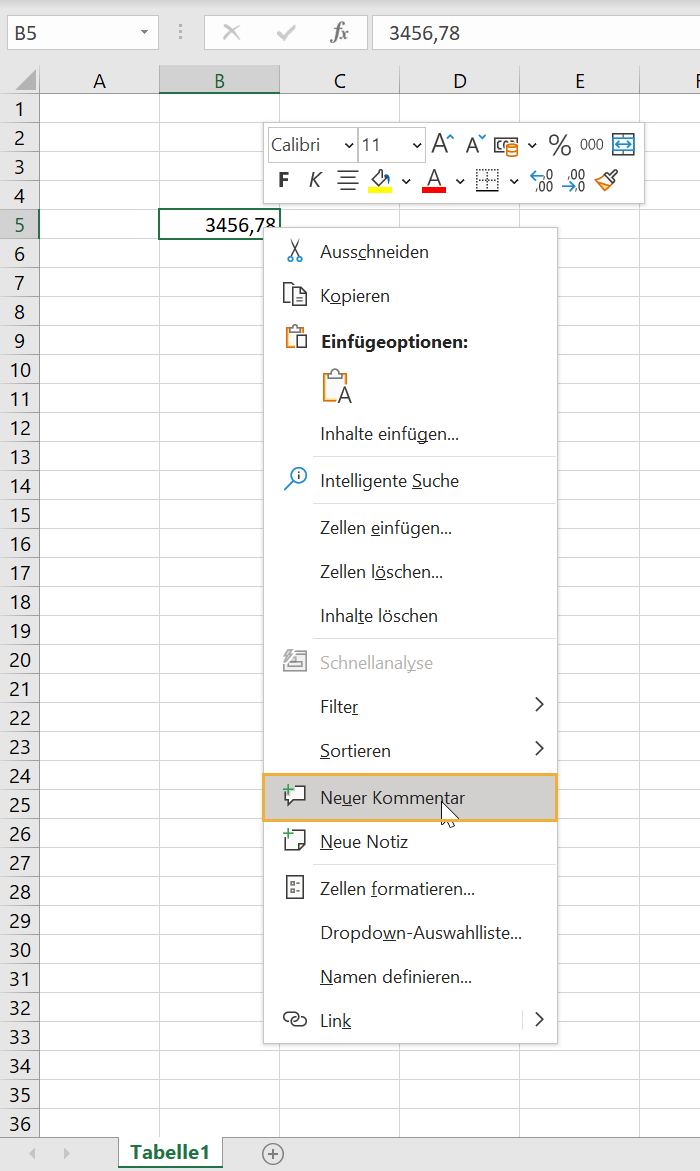Choose Inhalte löschen
This screenshot has height=1171, width=700.
(x=410, y=616)
